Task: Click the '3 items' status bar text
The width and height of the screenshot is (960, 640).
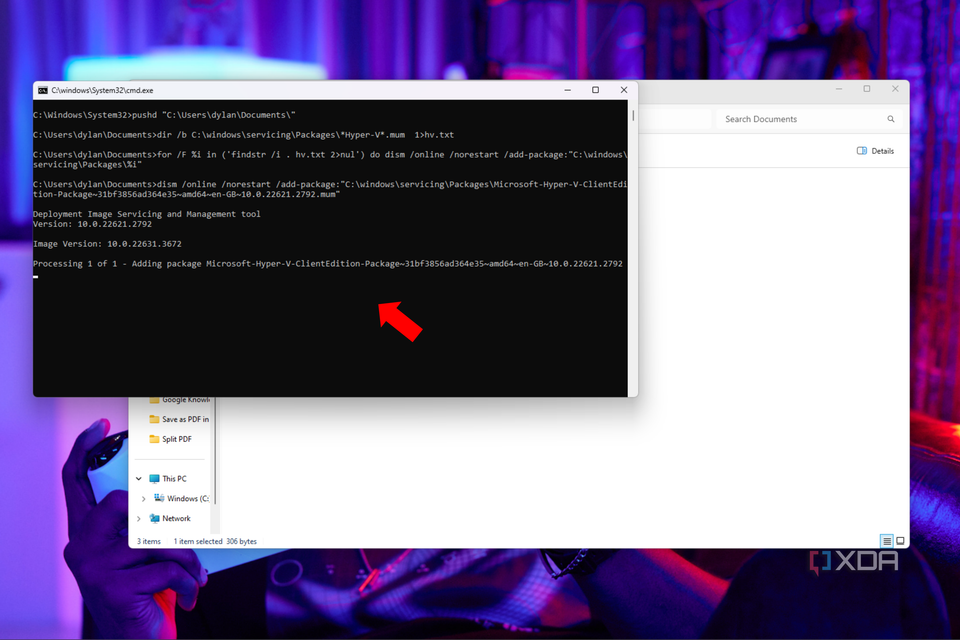Action: [x=149, y=541]
